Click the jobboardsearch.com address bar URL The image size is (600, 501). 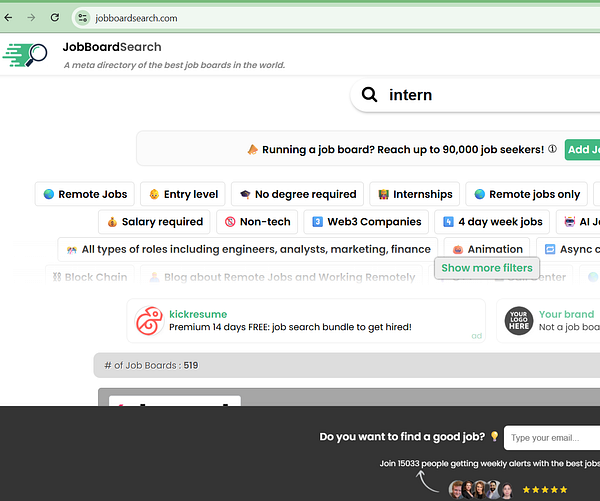pyautogui.click(x=136, y=18)
